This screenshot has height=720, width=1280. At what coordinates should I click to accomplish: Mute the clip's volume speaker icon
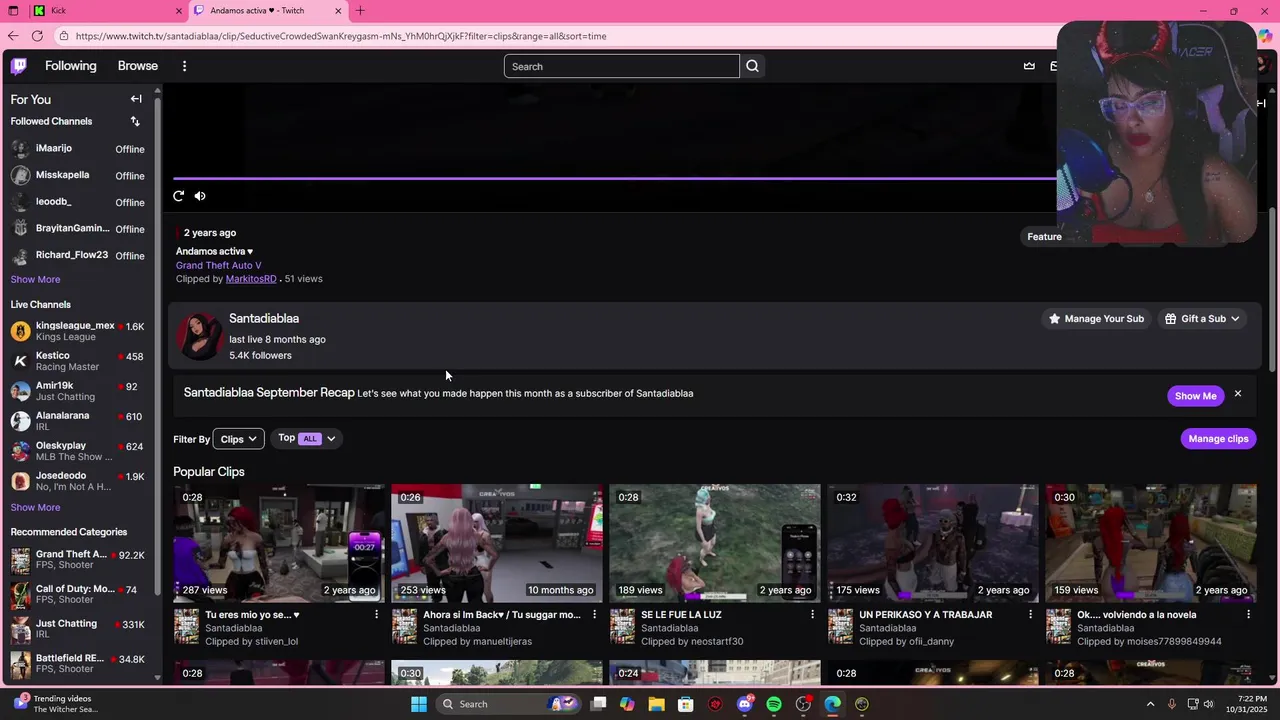tap(200, 196)
